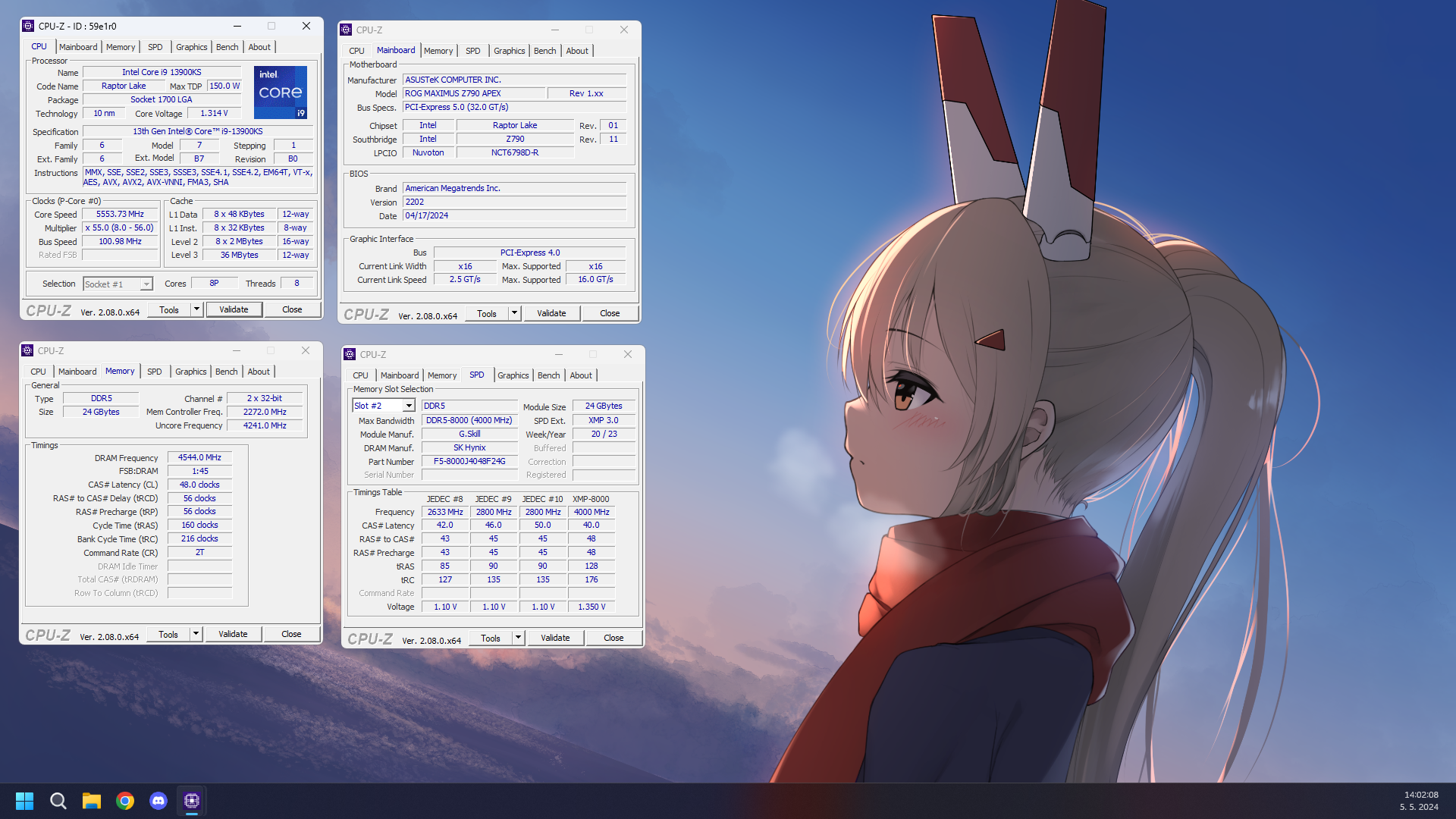Click Validate button in CPU window
1456x819 pixels.
[234, 309]
